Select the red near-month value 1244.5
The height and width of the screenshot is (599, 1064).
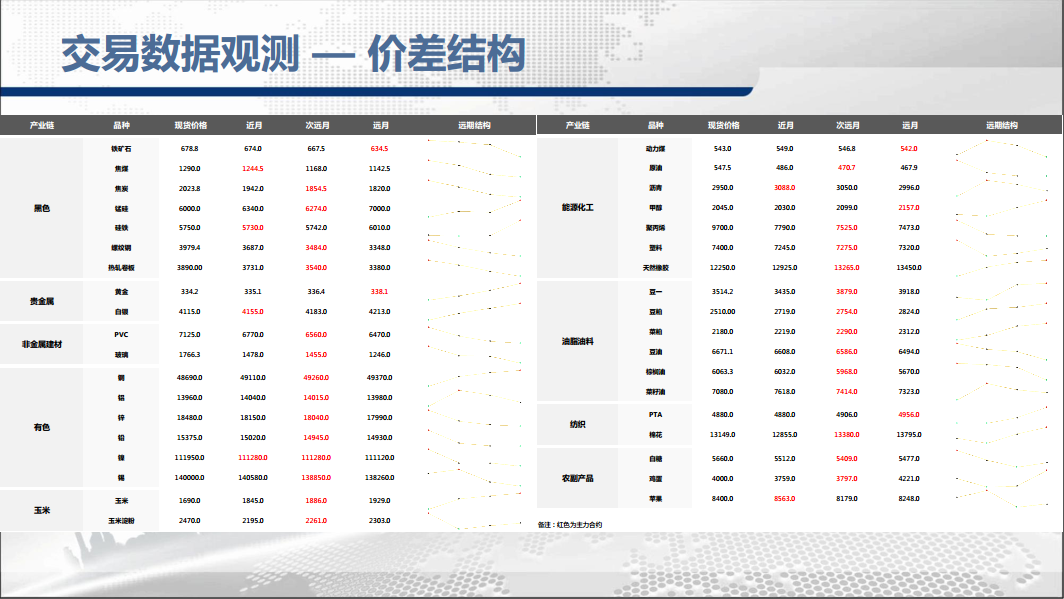253,168
